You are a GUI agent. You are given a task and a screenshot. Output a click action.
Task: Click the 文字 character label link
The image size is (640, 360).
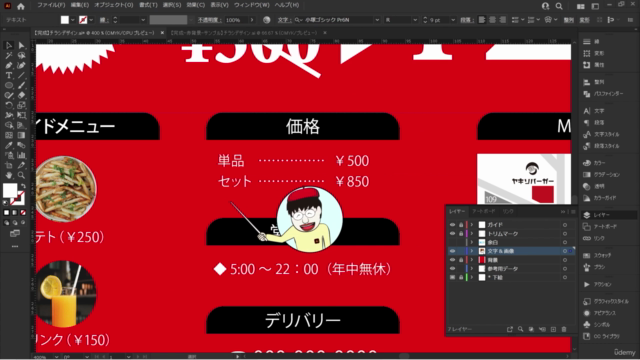pos(284,20)
